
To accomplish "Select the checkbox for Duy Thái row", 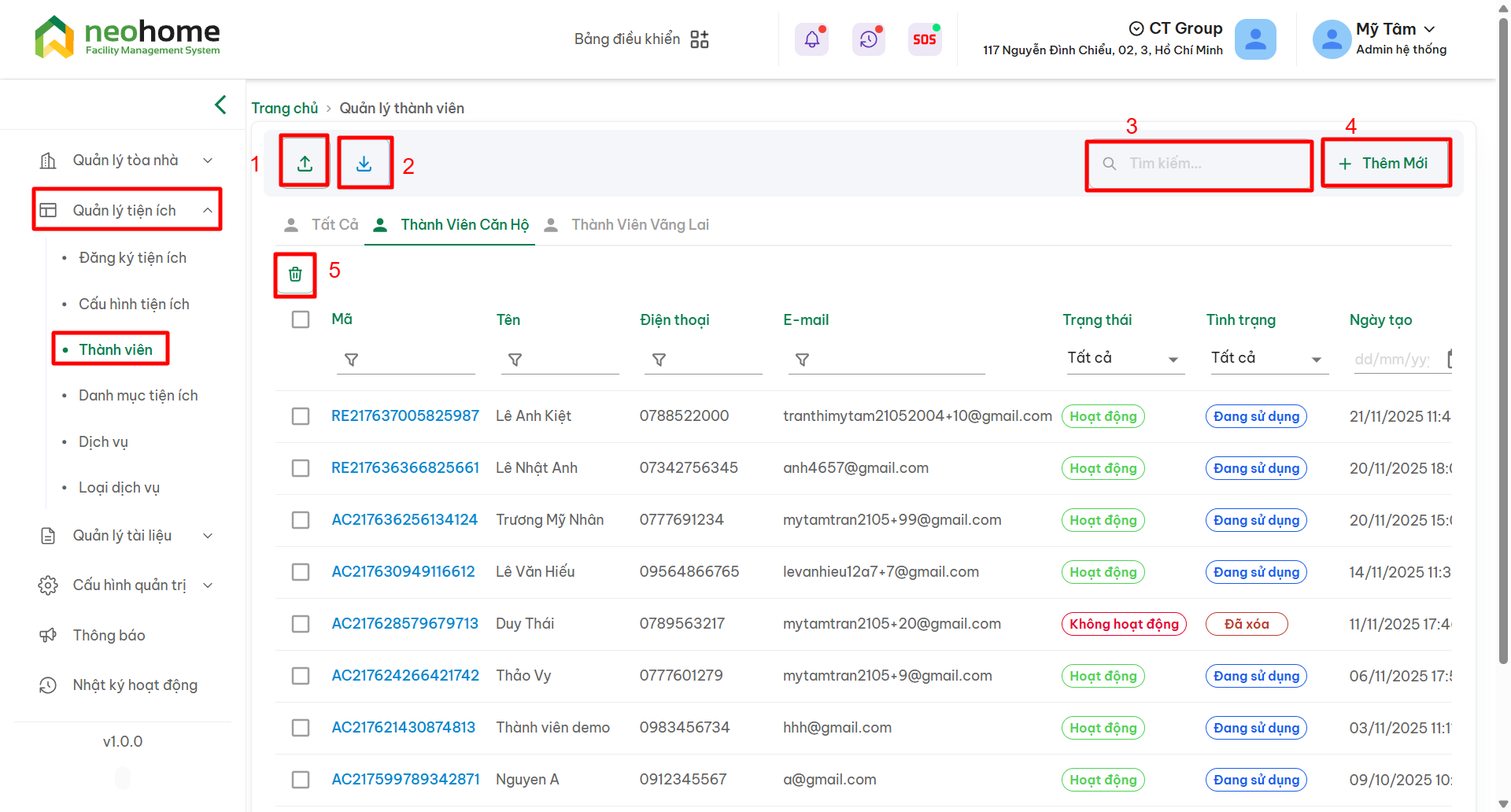I will [x=301, y=624].
